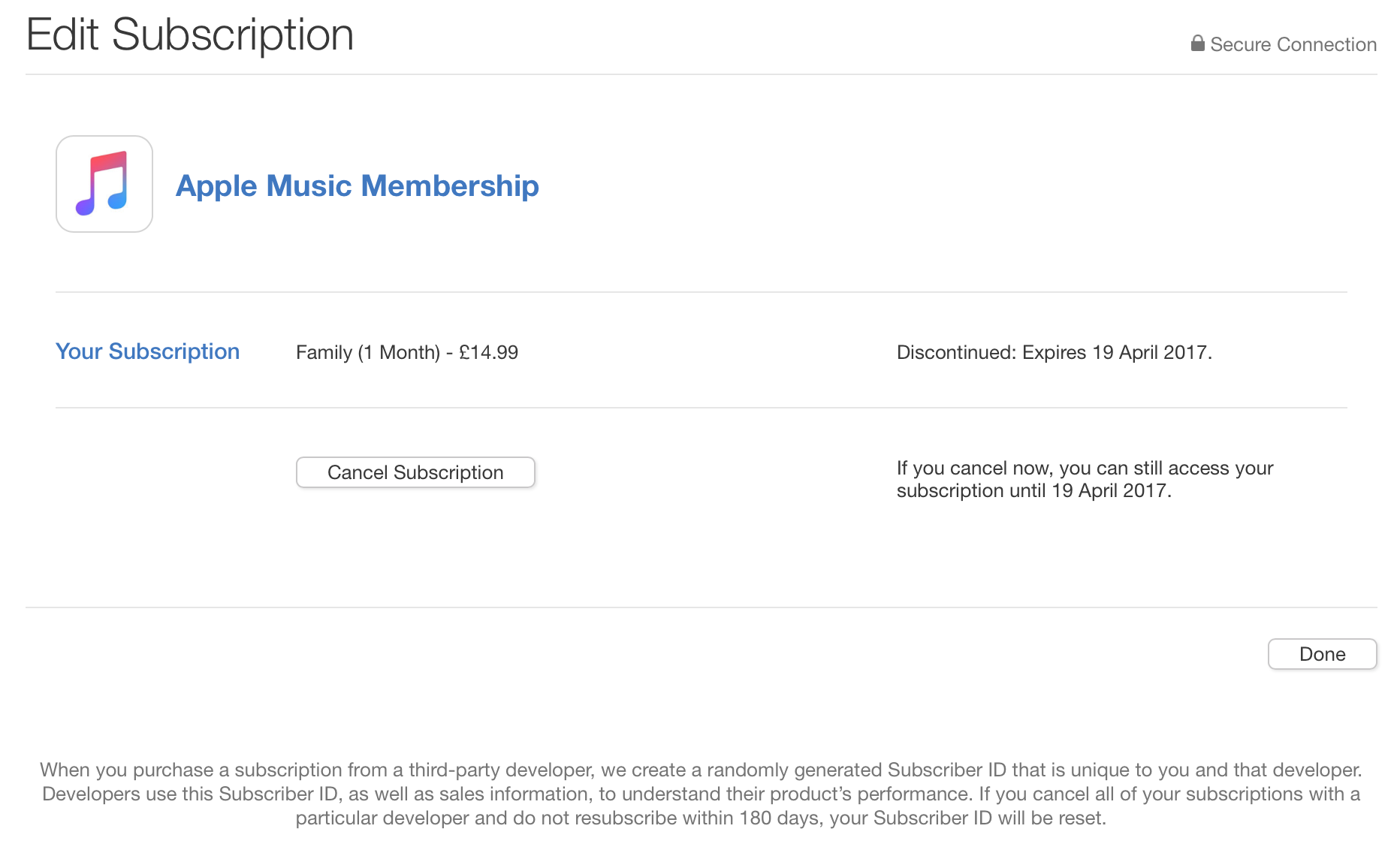Click footer line starting "Developers use this"

click(700, 794)
